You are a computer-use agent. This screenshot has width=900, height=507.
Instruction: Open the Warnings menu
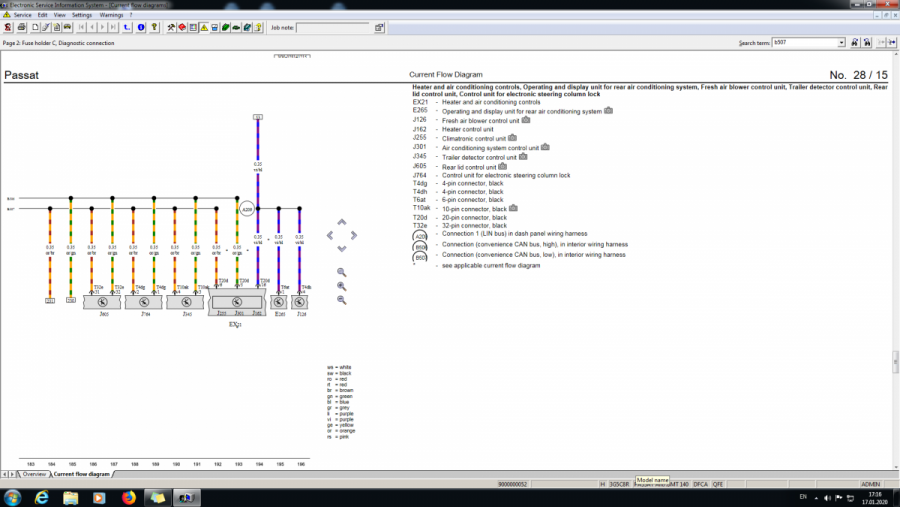coord(111,15)
